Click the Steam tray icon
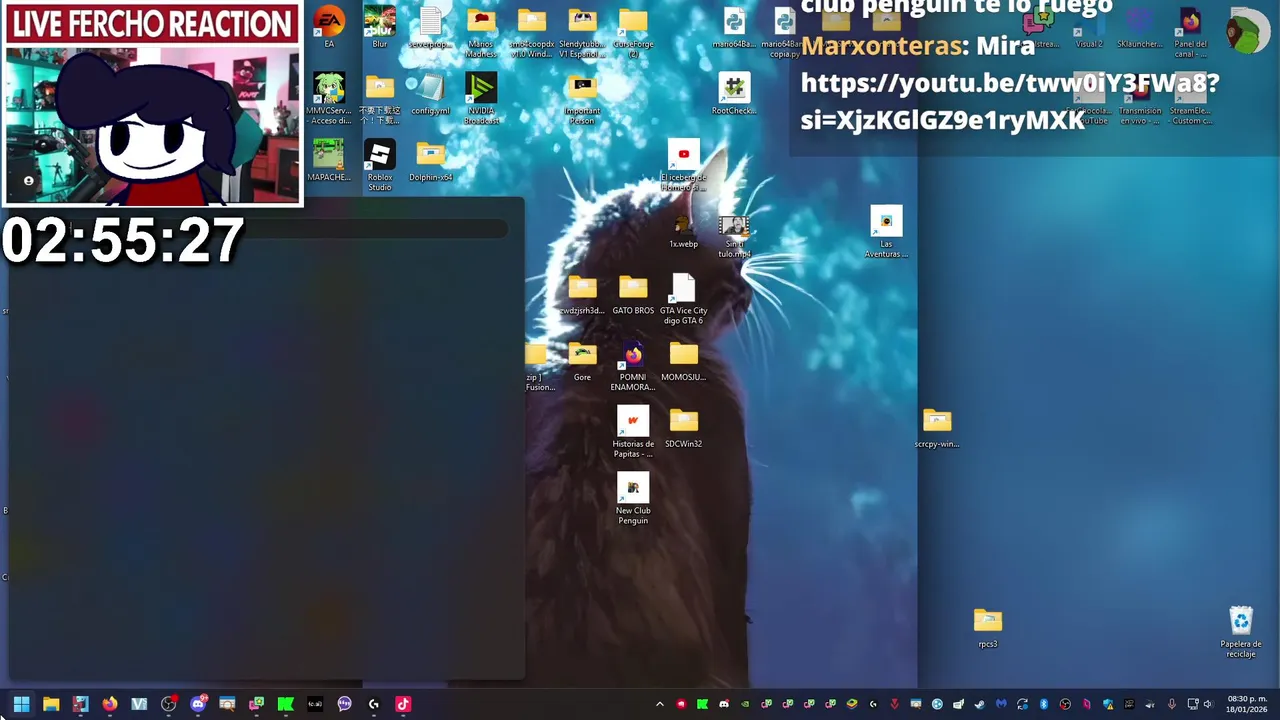Image resolution: width=1280 pixels, height=720 pixels. (x=980, y=704)
